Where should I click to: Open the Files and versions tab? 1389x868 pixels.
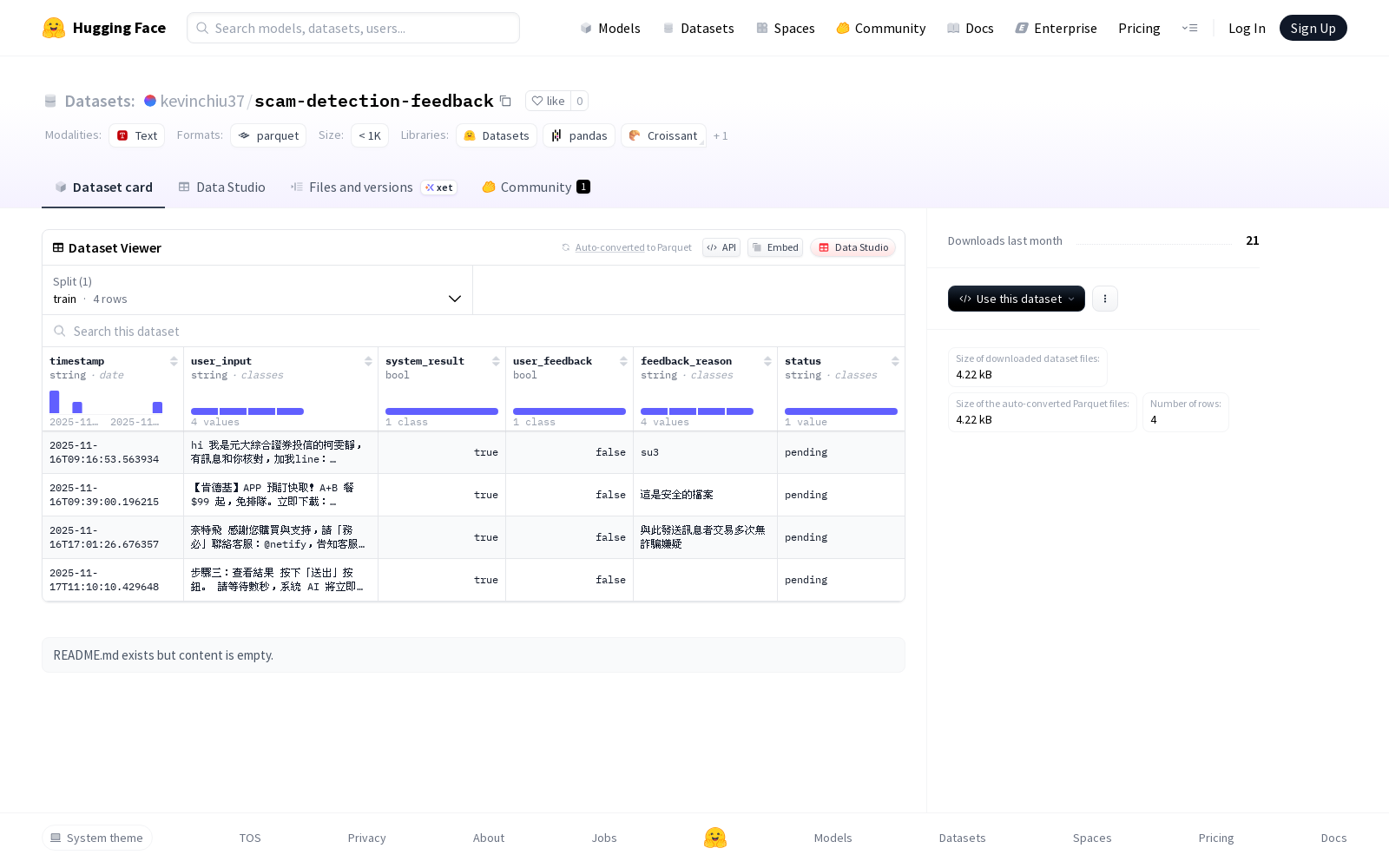373,187
